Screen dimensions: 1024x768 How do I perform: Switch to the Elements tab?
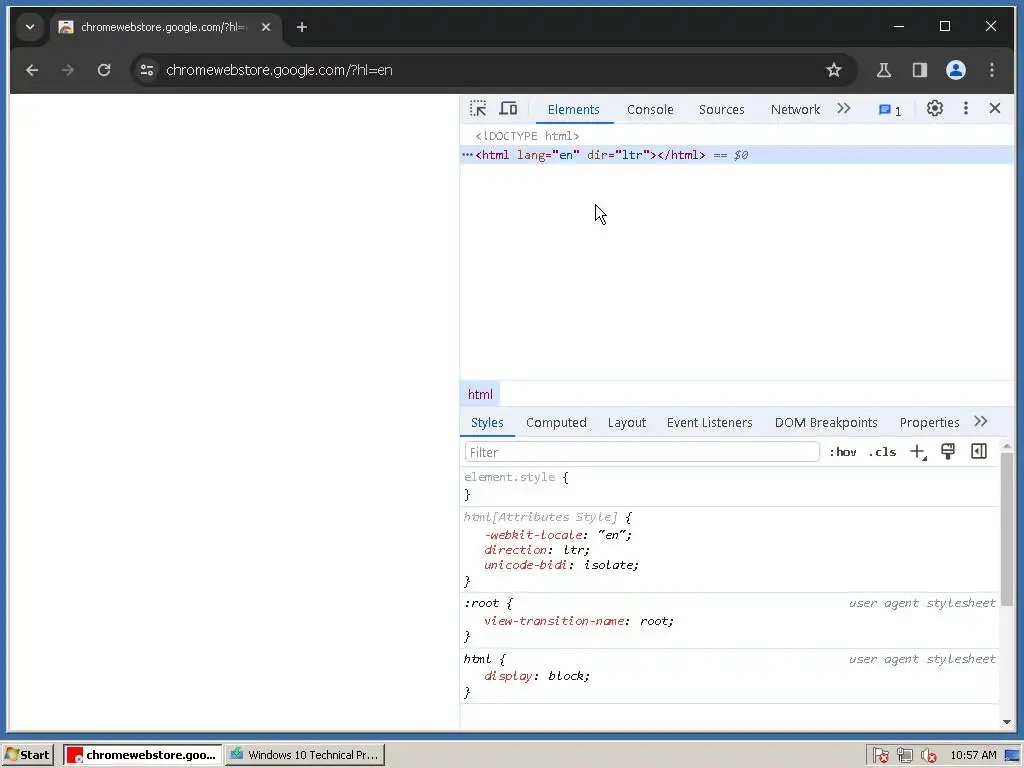(573, 110)
